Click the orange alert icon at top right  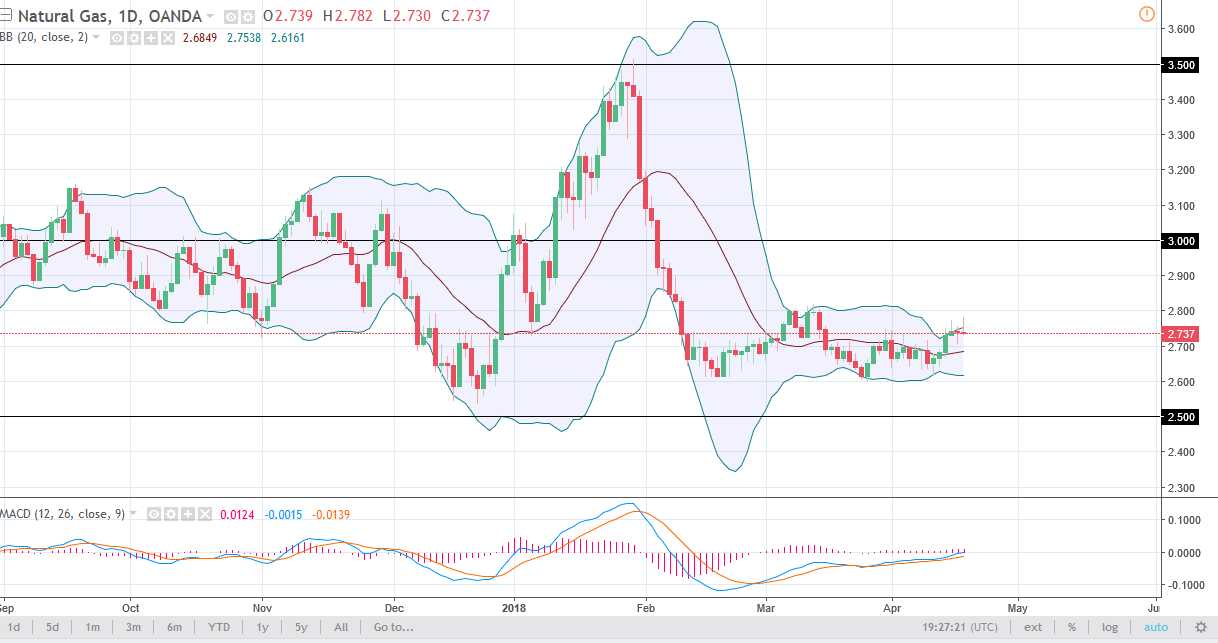pyautogui.click(x=1146, y=14)
